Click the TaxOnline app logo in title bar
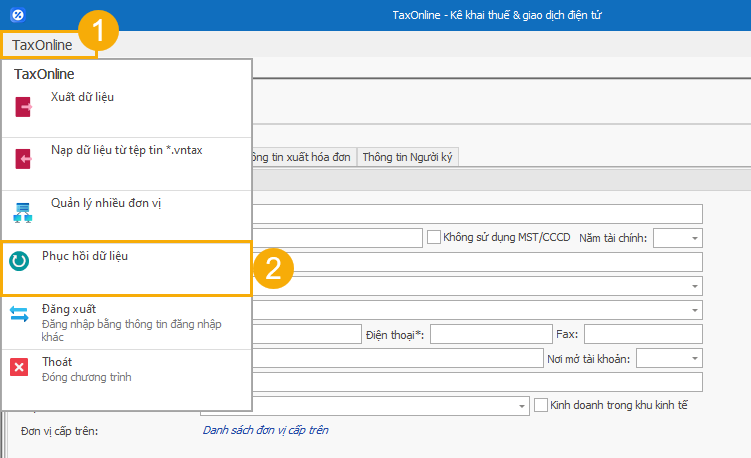The width and height of the screenshot is (751, 458). click(18, 15)
